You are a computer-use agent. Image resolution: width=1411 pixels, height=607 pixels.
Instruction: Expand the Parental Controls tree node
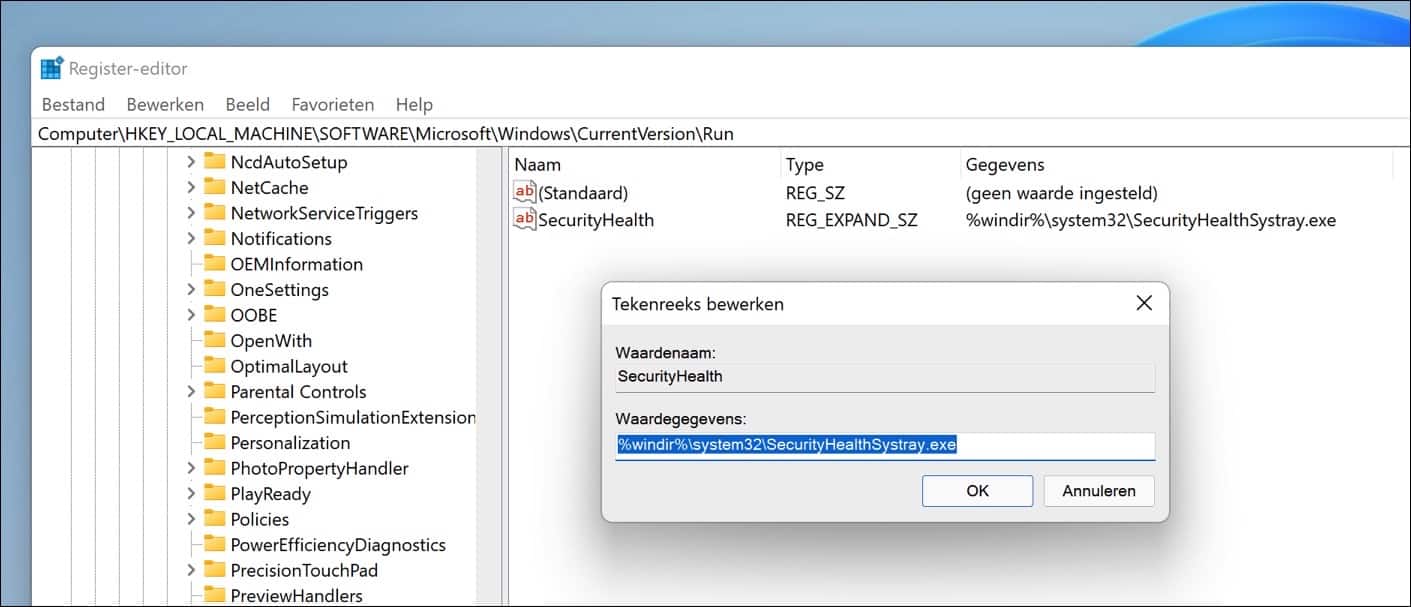[x=190, y=391]
